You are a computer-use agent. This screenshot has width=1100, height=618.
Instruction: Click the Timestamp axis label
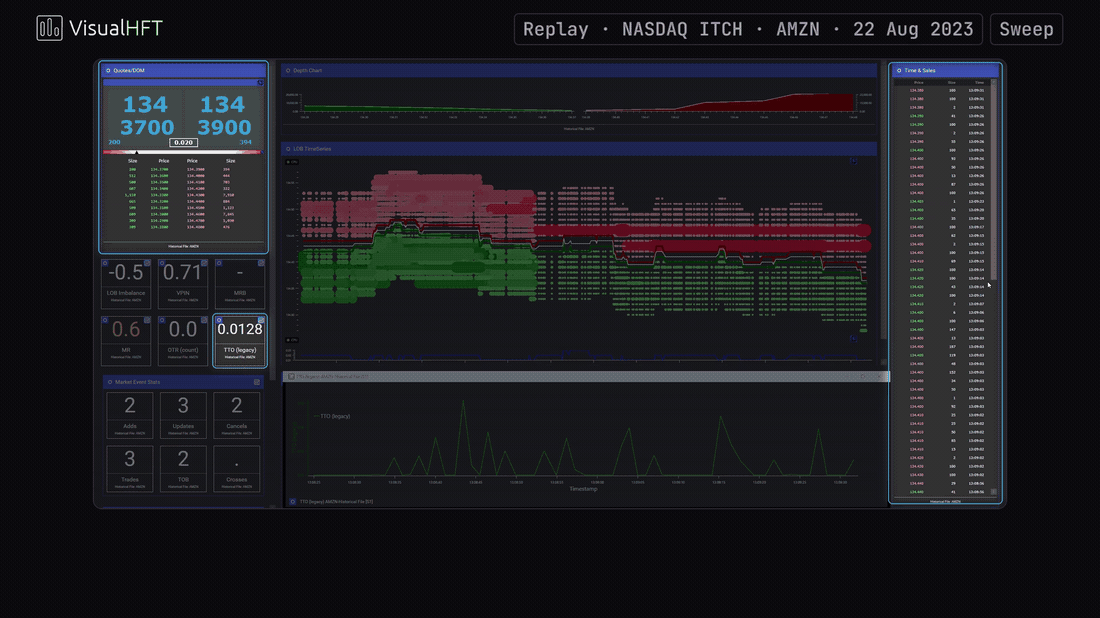(x=583, y=489)
